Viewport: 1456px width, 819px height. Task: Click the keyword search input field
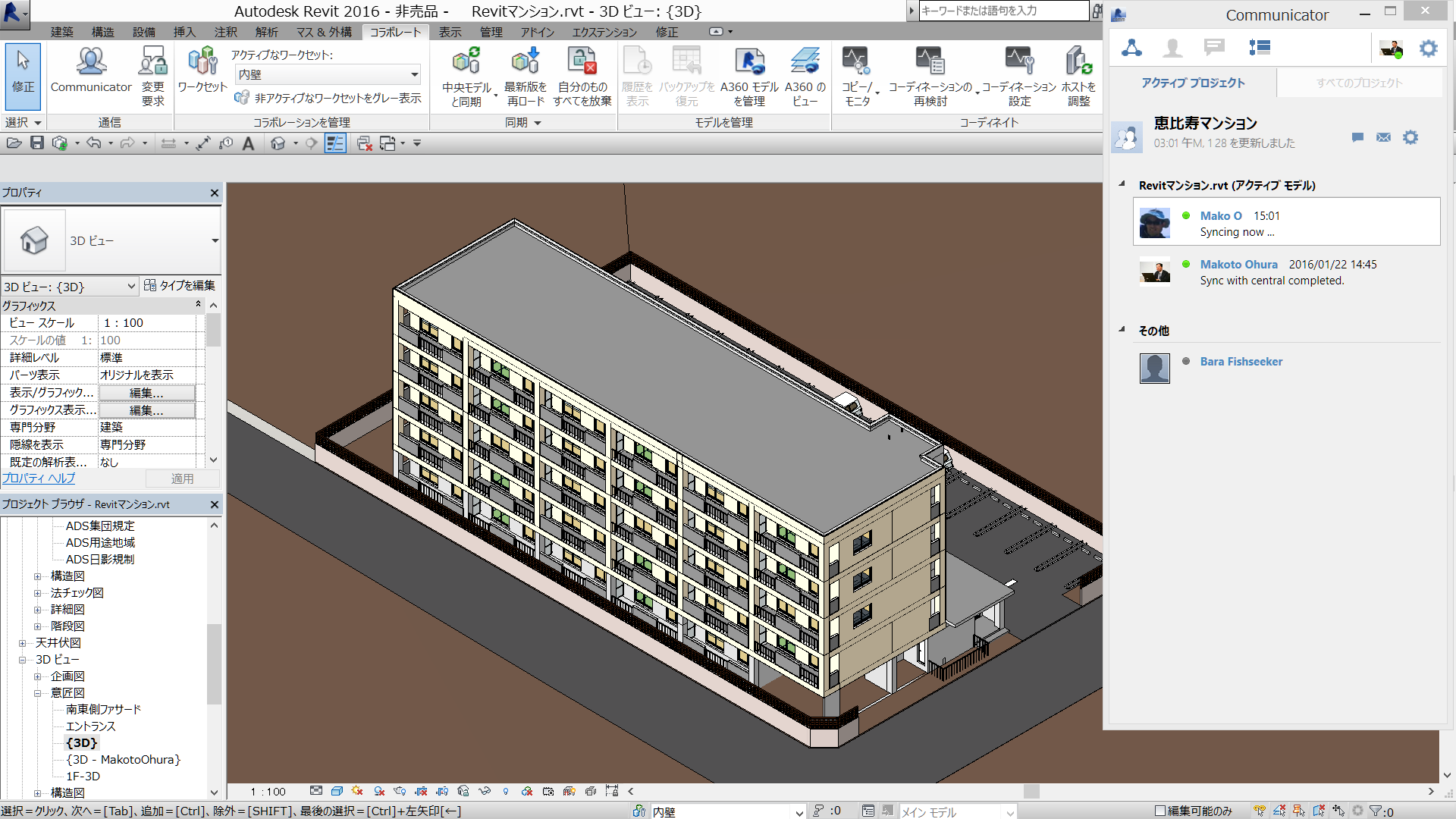[1003, 11]
